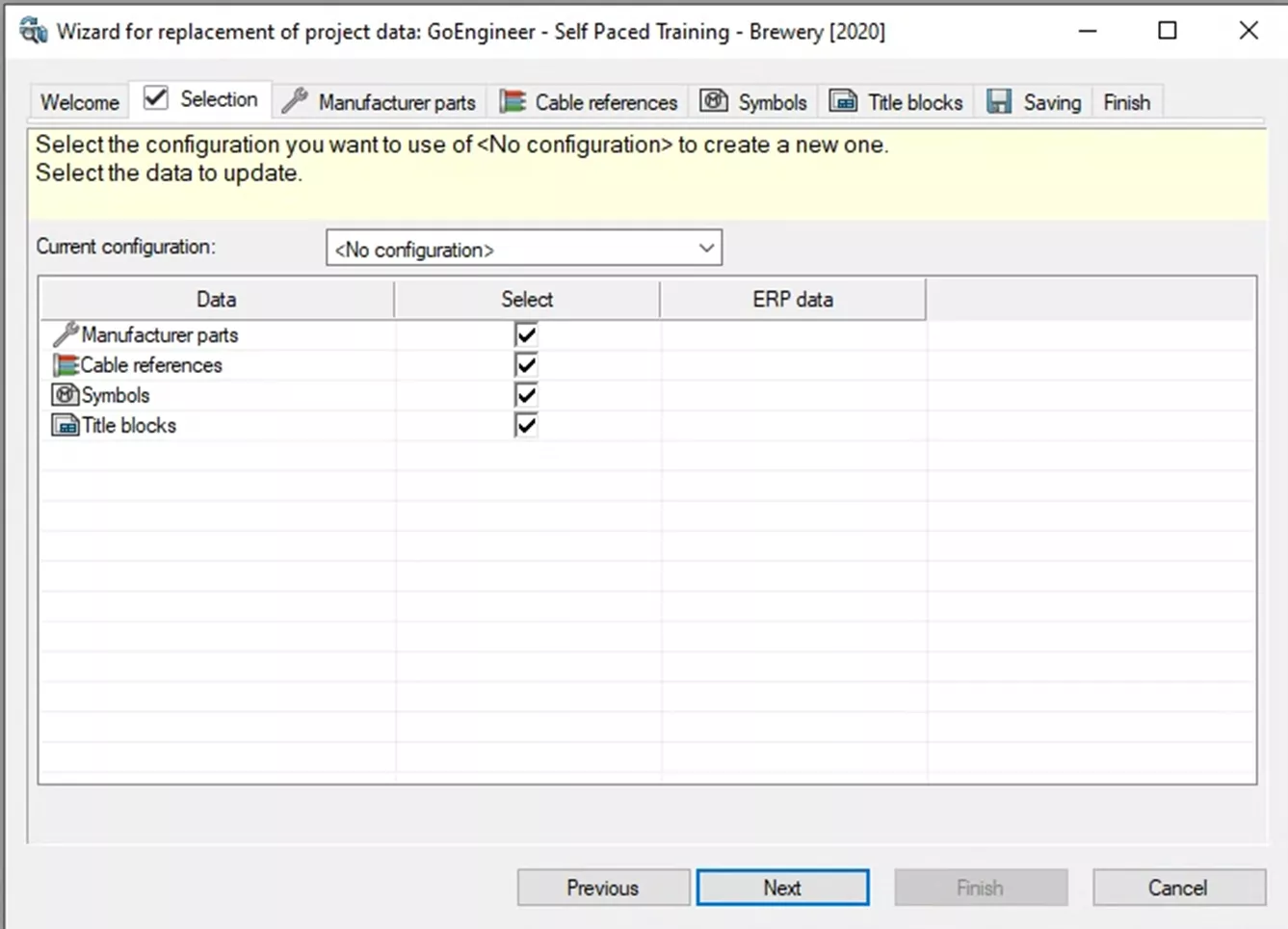Go to the Finish tab

coord(1126,102)
